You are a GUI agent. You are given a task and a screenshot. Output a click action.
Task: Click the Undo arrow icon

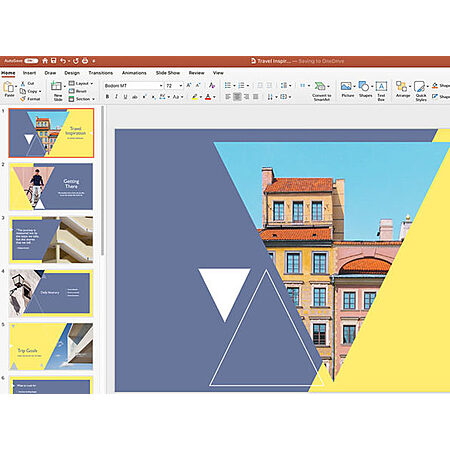tap(63, 61)
